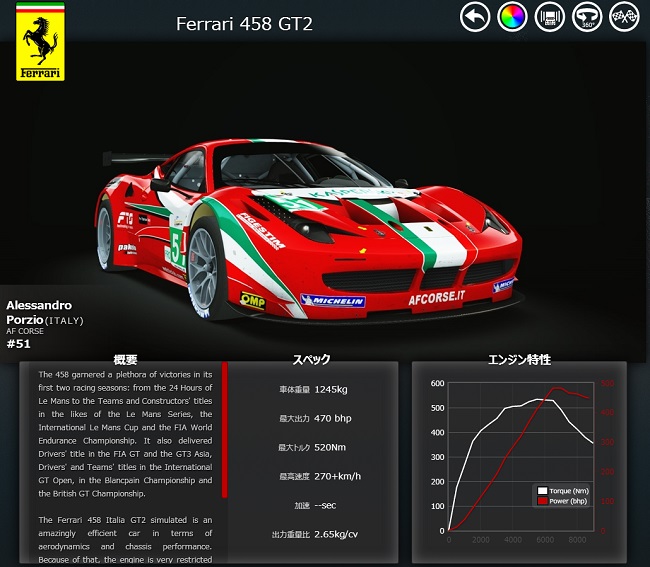Click the 470 bhp power value
Image resolution: width=650 pixels, height=567 pixels.
[x=332, y=419]
